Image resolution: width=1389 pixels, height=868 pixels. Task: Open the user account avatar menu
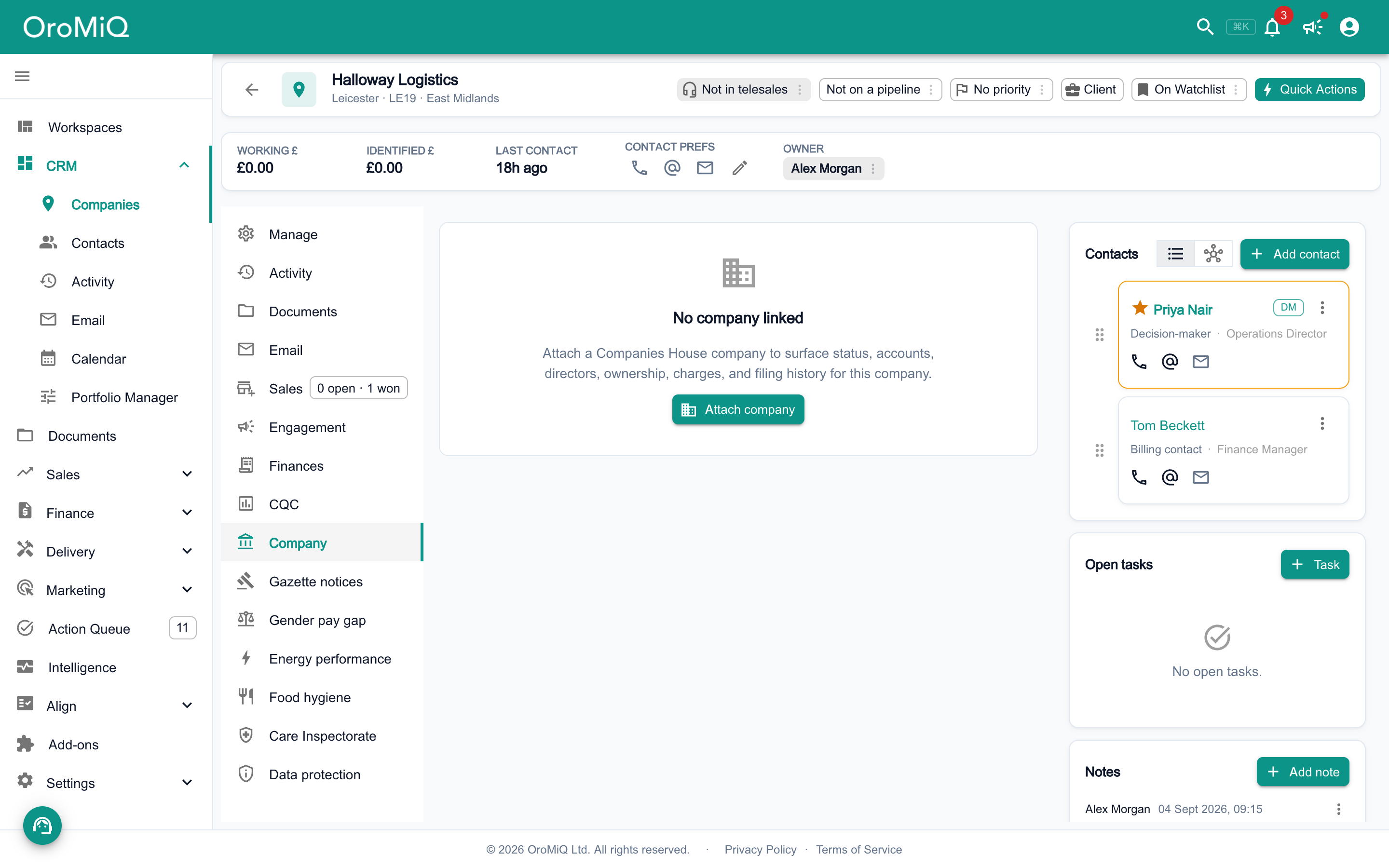click(x=1349, y=27)
